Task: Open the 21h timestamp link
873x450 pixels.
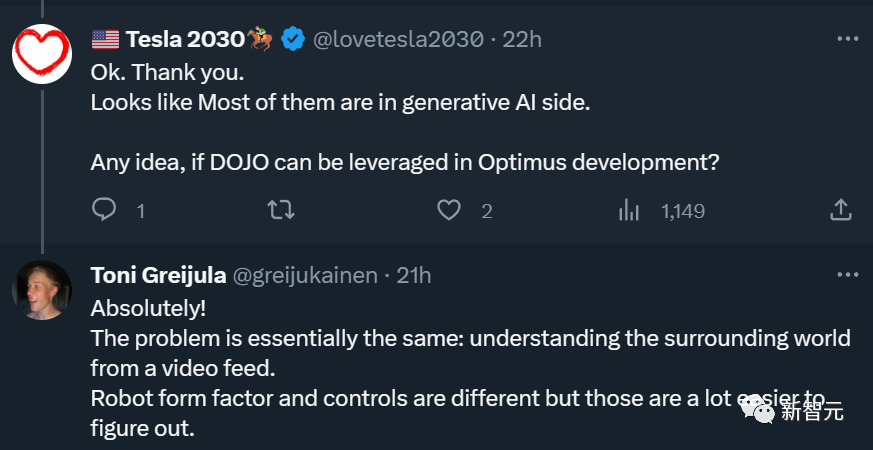Action: click(x=414, y=276)
